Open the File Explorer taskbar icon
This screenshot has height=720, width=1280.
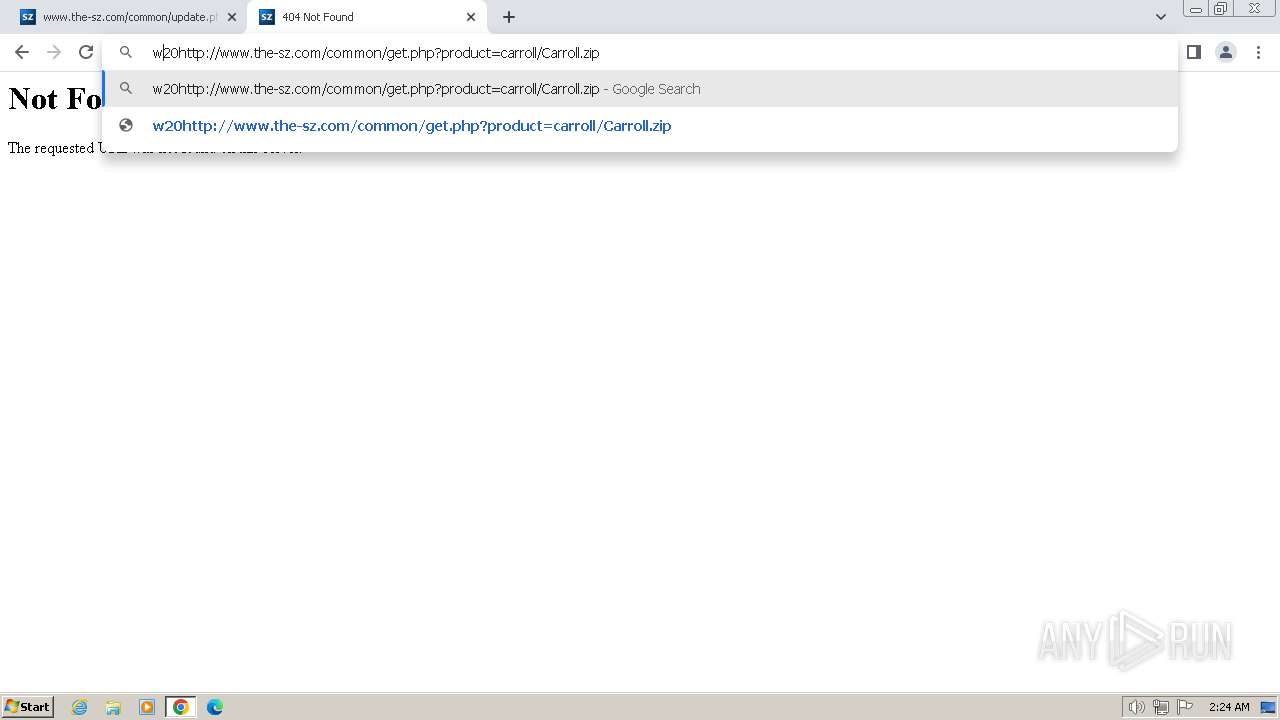(113, 707)
